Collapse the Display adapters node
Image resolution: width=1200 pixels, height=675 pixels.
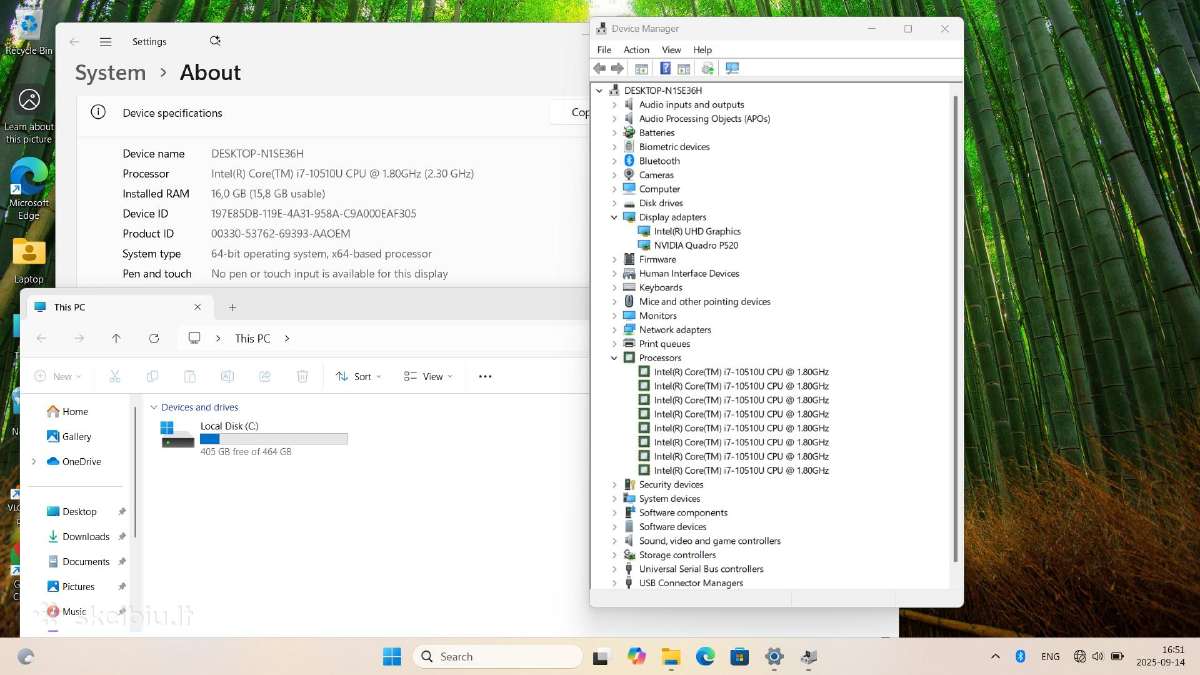click(x=615, y=217)
